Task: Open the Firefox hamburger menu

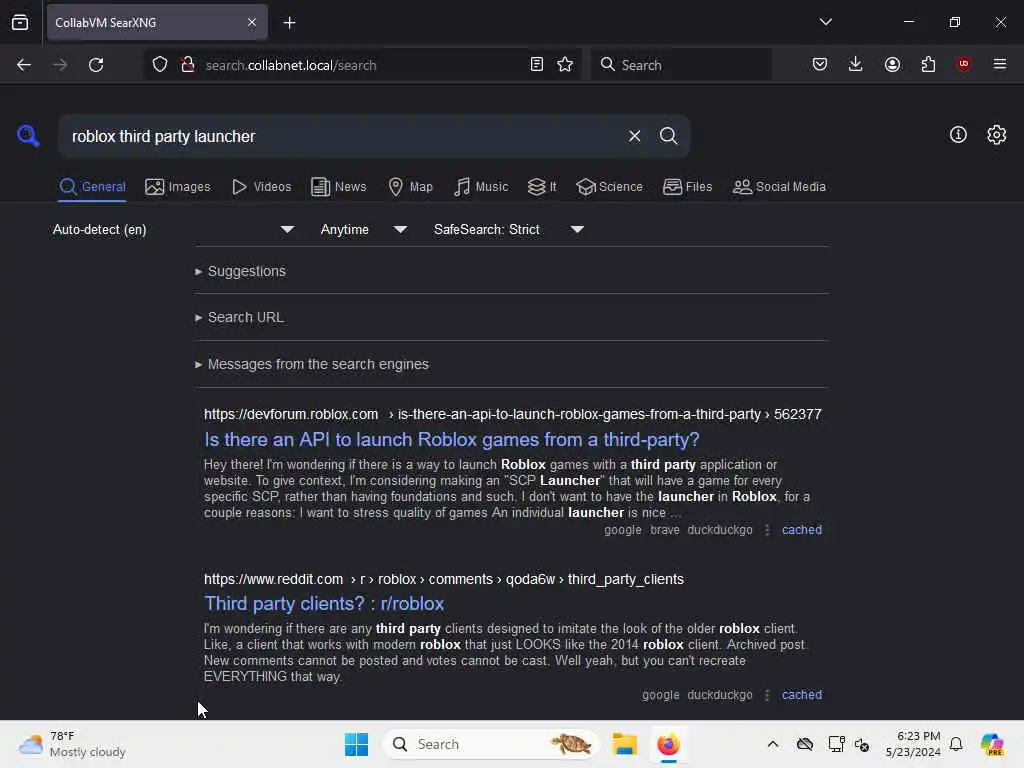Action: [x=1000, y=64]
